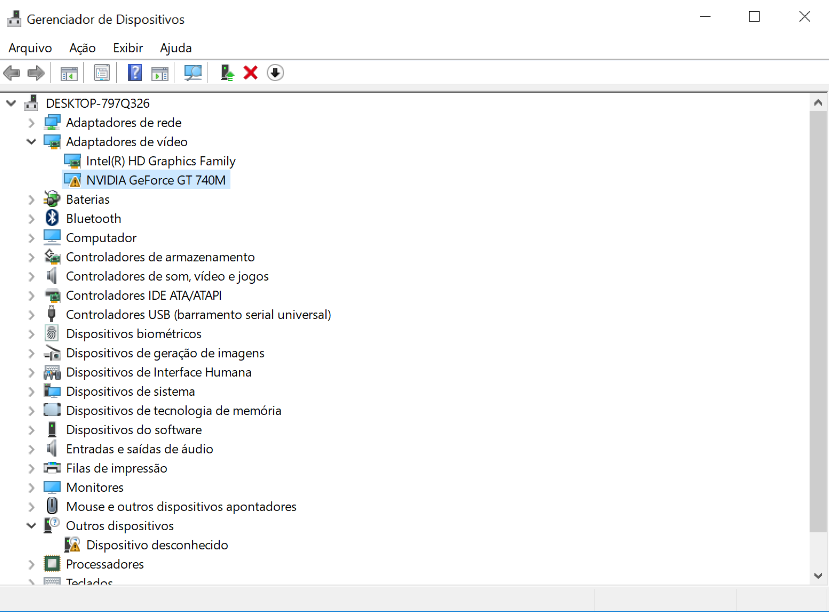Click the Bluetooth category icon
The width and height of the screenshot is (831, 612).
[52, 218]
